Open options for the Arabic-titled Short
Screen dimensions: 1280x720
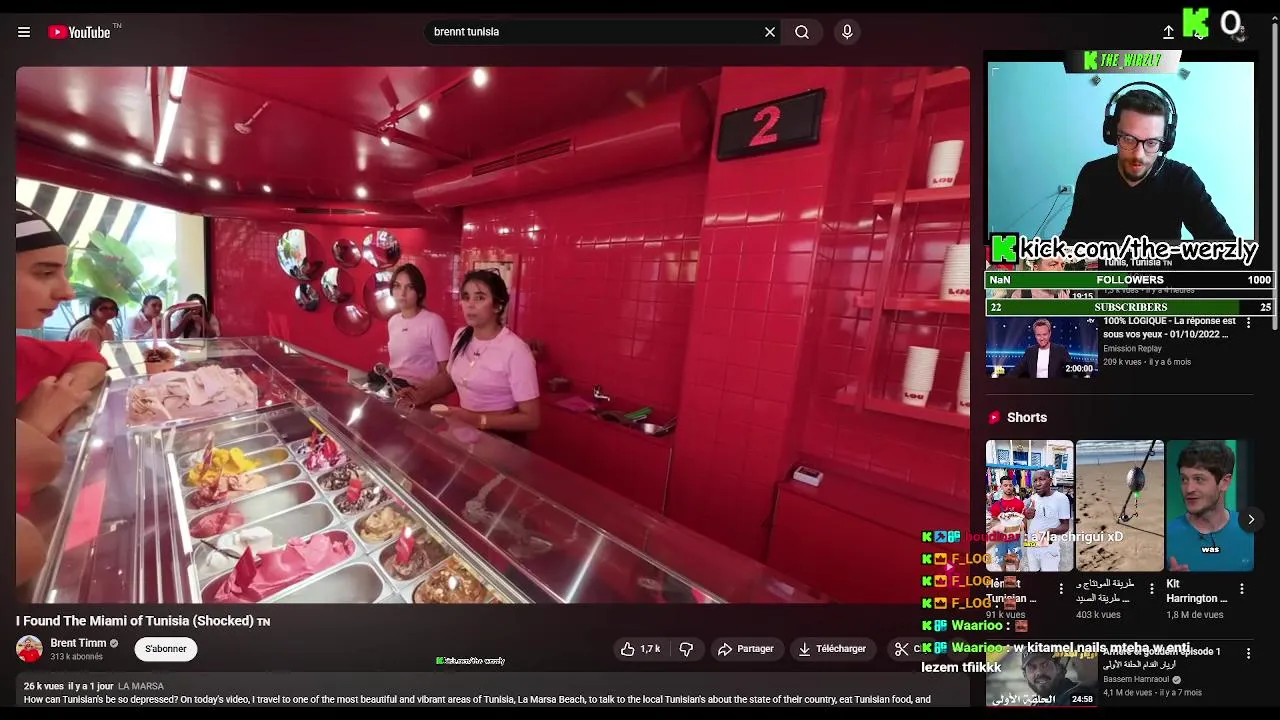point(1151,589)
